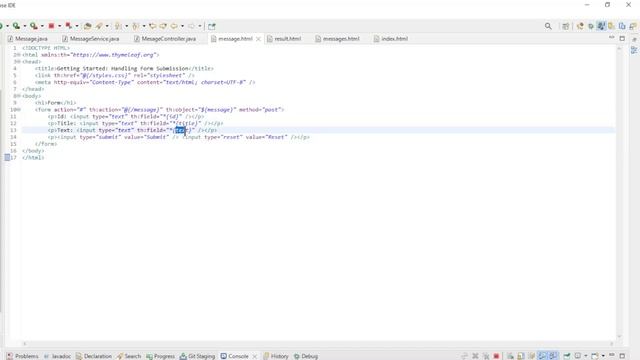Close the Console view tab
The image size is (640, 360).
pos(255,356)
